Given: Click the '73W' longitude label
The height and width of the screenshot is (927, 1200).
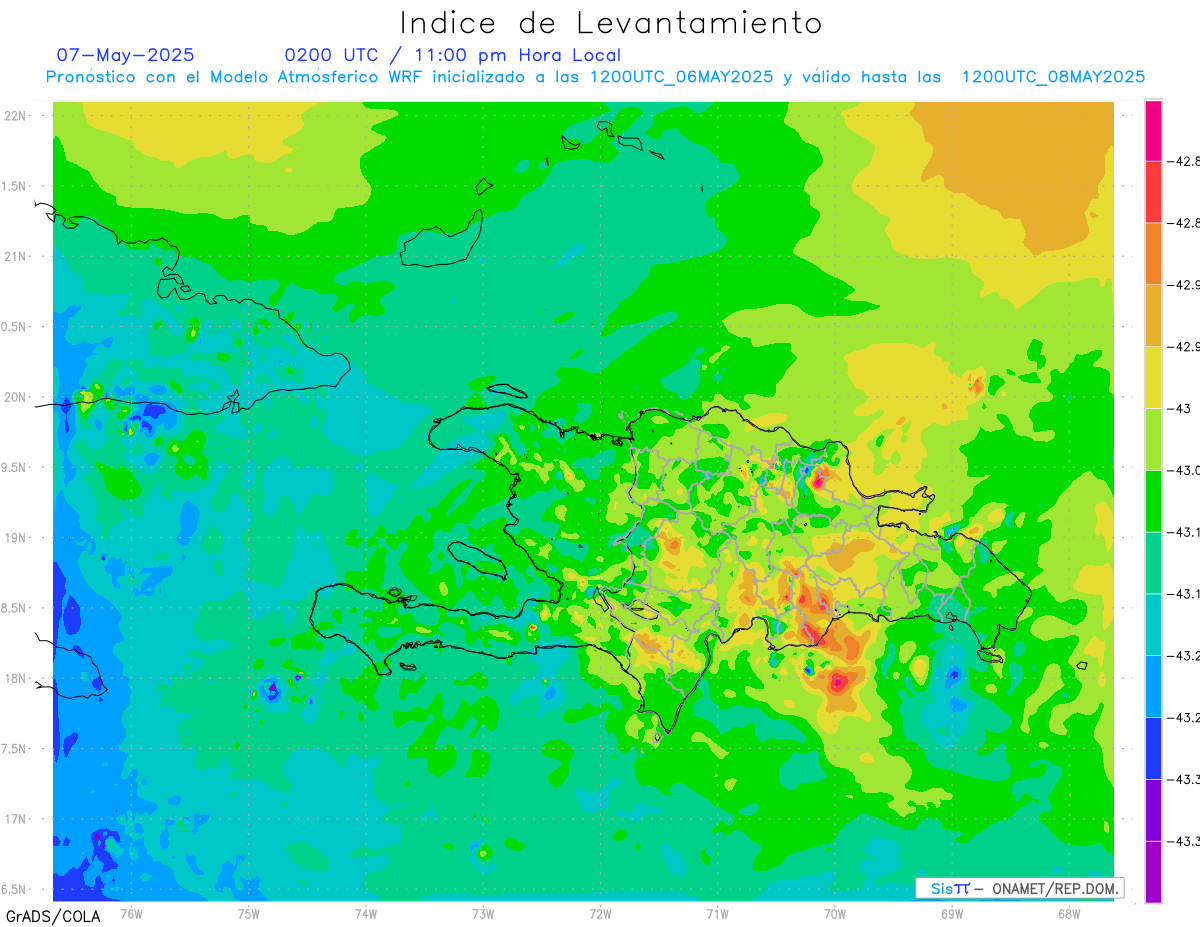Looking at the screenshot, I should [483, 914].
